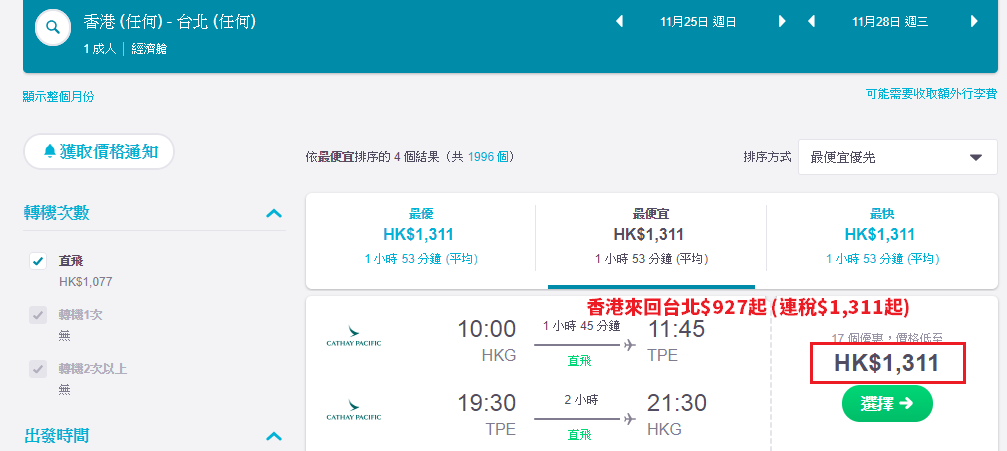Click Cathay Pacific logo on outbound flight
This screenshot has height=451, width=1007.
click(x=354, y=337)
